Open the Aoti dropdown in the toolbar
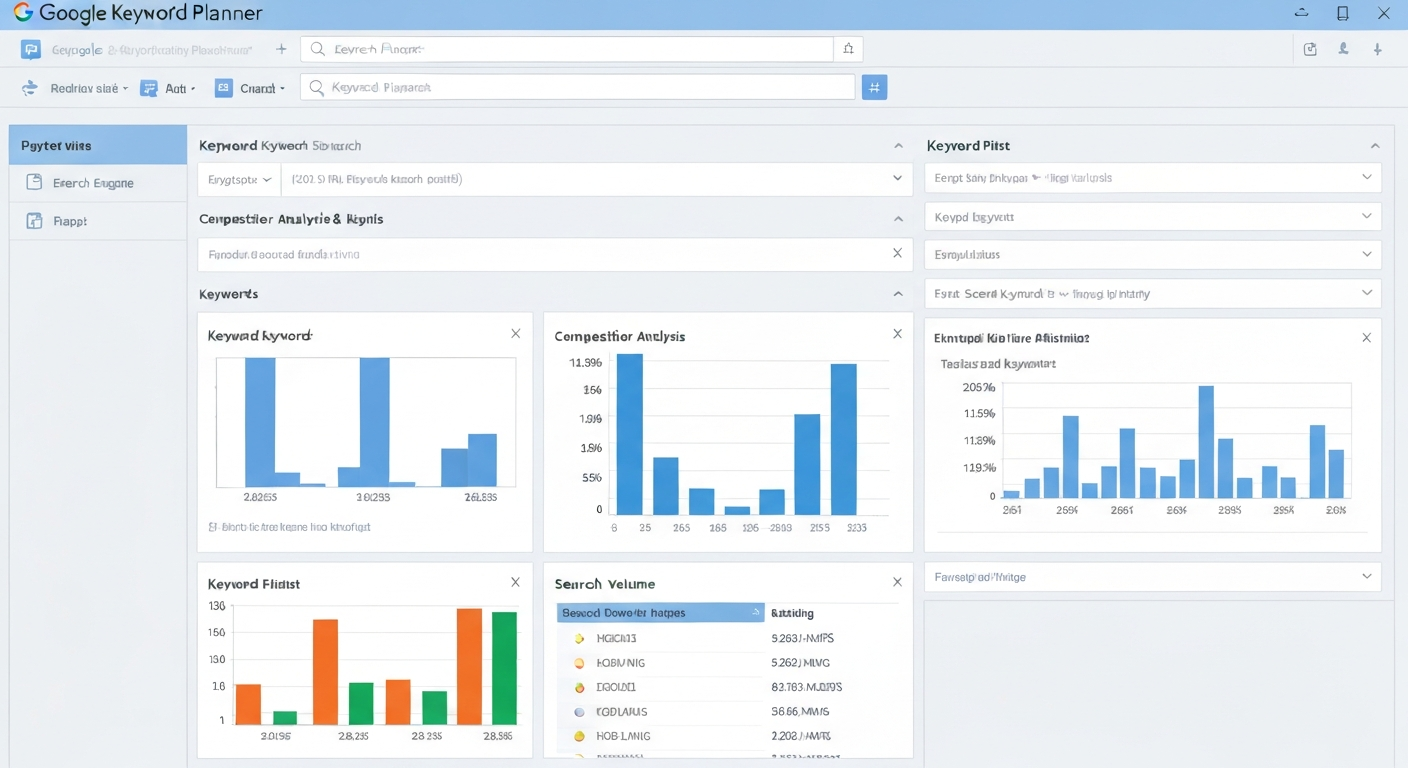 [168, 88]
